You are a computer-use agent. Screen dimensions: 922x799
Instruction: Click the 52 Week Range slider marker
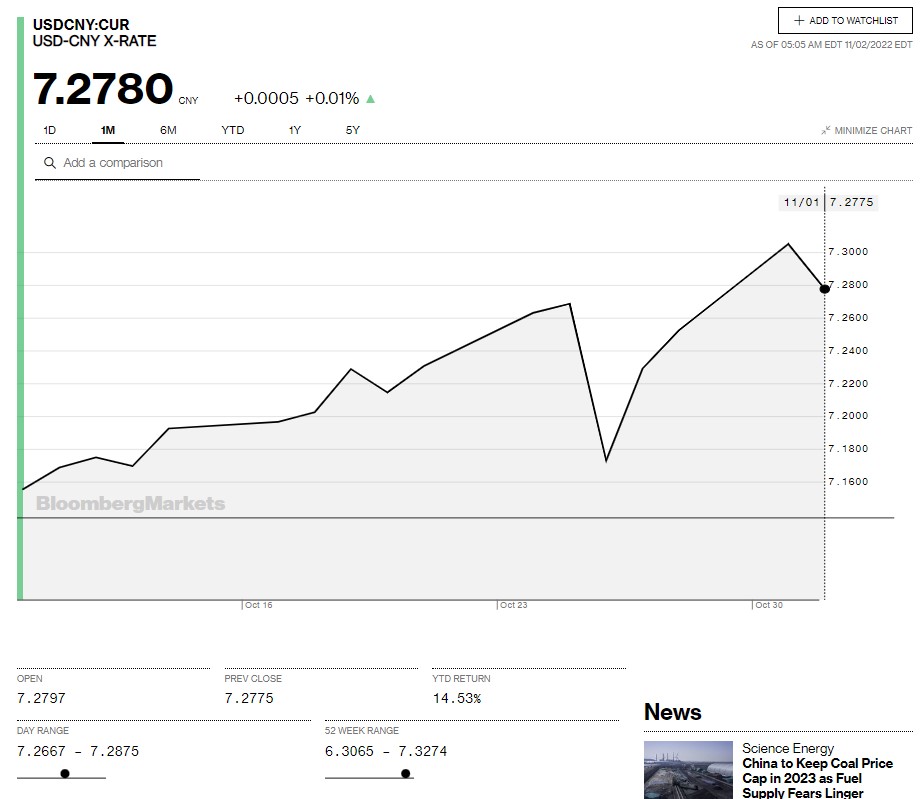[x=405, y=773]
